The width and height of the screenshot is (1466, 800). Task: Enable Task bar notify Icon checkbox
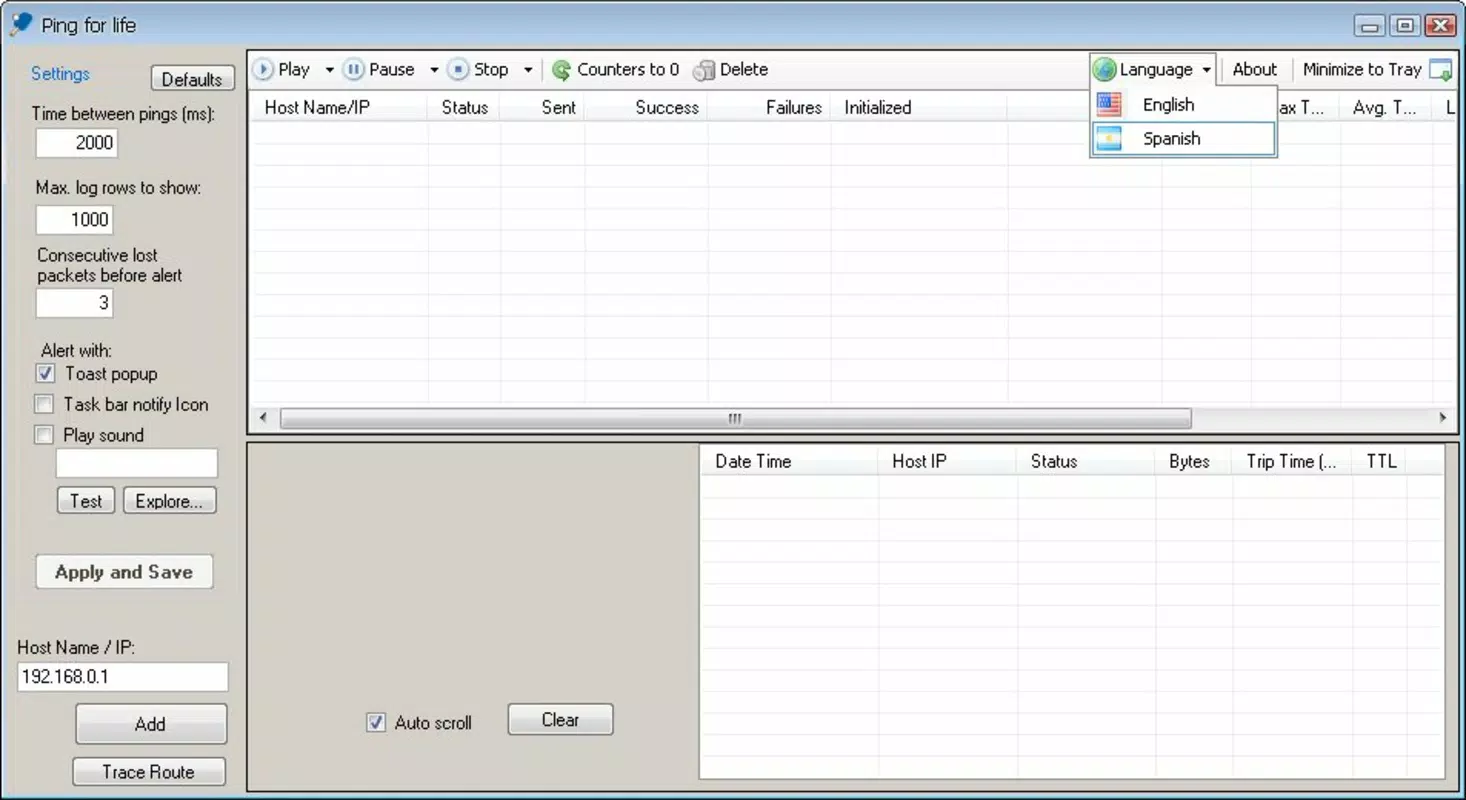[44, 405]
